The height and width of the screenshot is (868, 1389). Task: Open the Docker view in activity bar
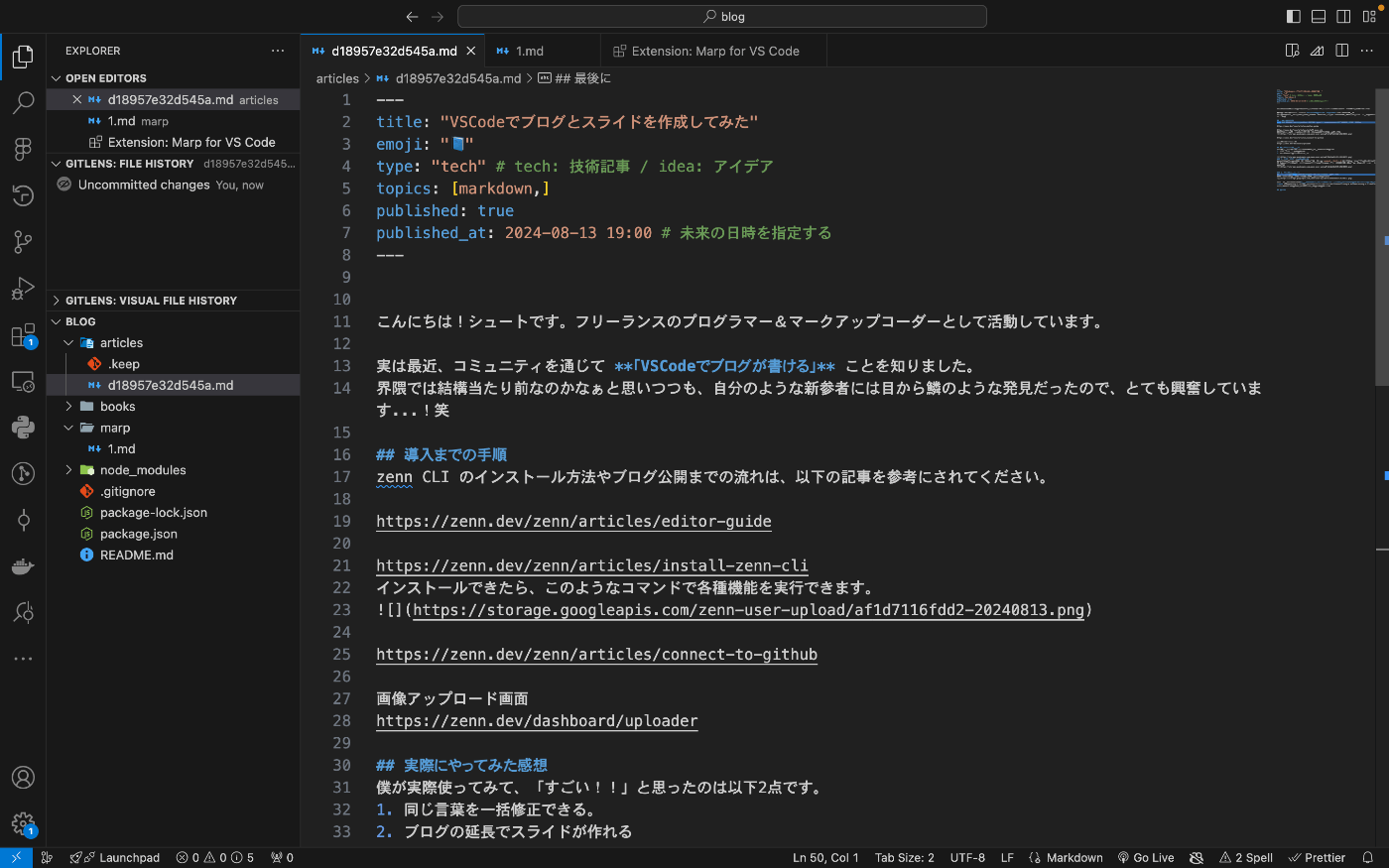23,566
